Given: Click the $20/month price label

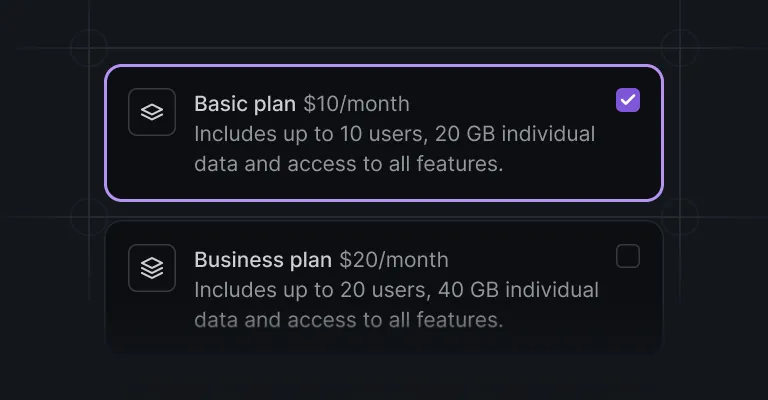Looking at the screenshot, I should (x=394, y=260).
